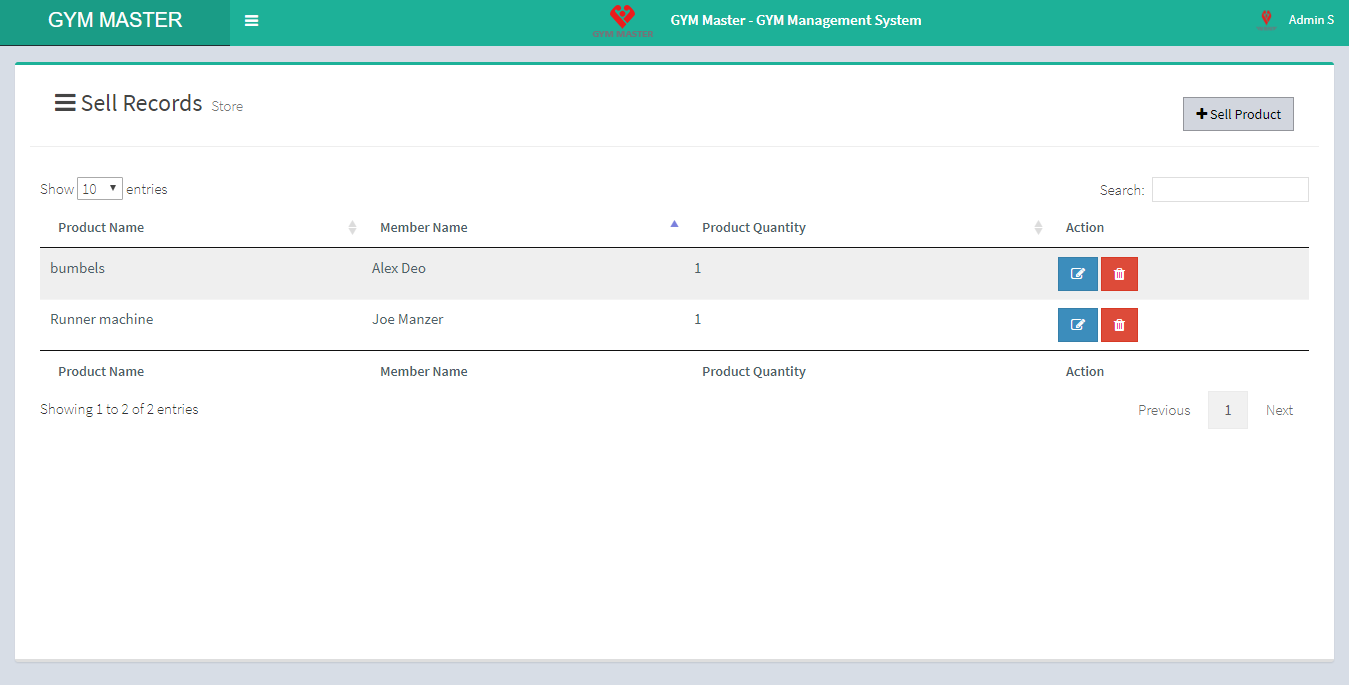Edit the bumbels sale record

[x=1077, y=274]
